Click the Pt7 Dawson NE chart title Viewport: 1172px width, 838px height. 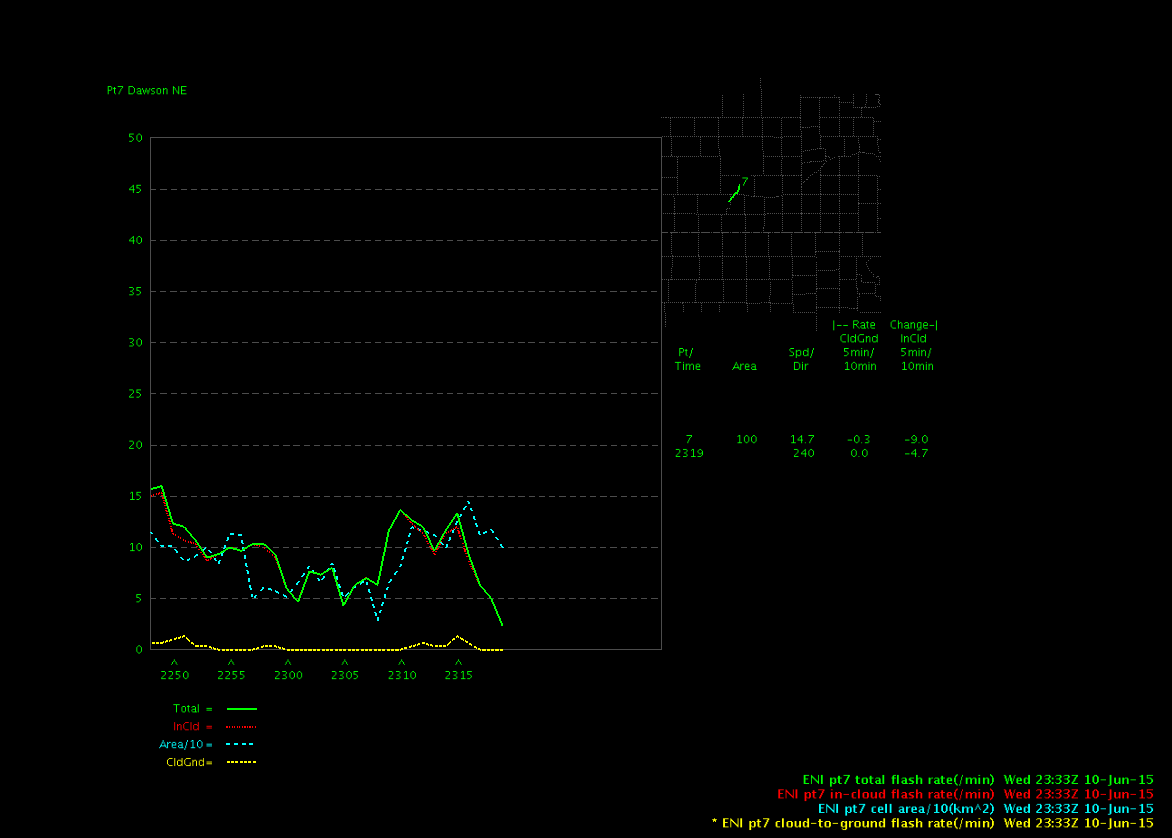coord(147,91)
